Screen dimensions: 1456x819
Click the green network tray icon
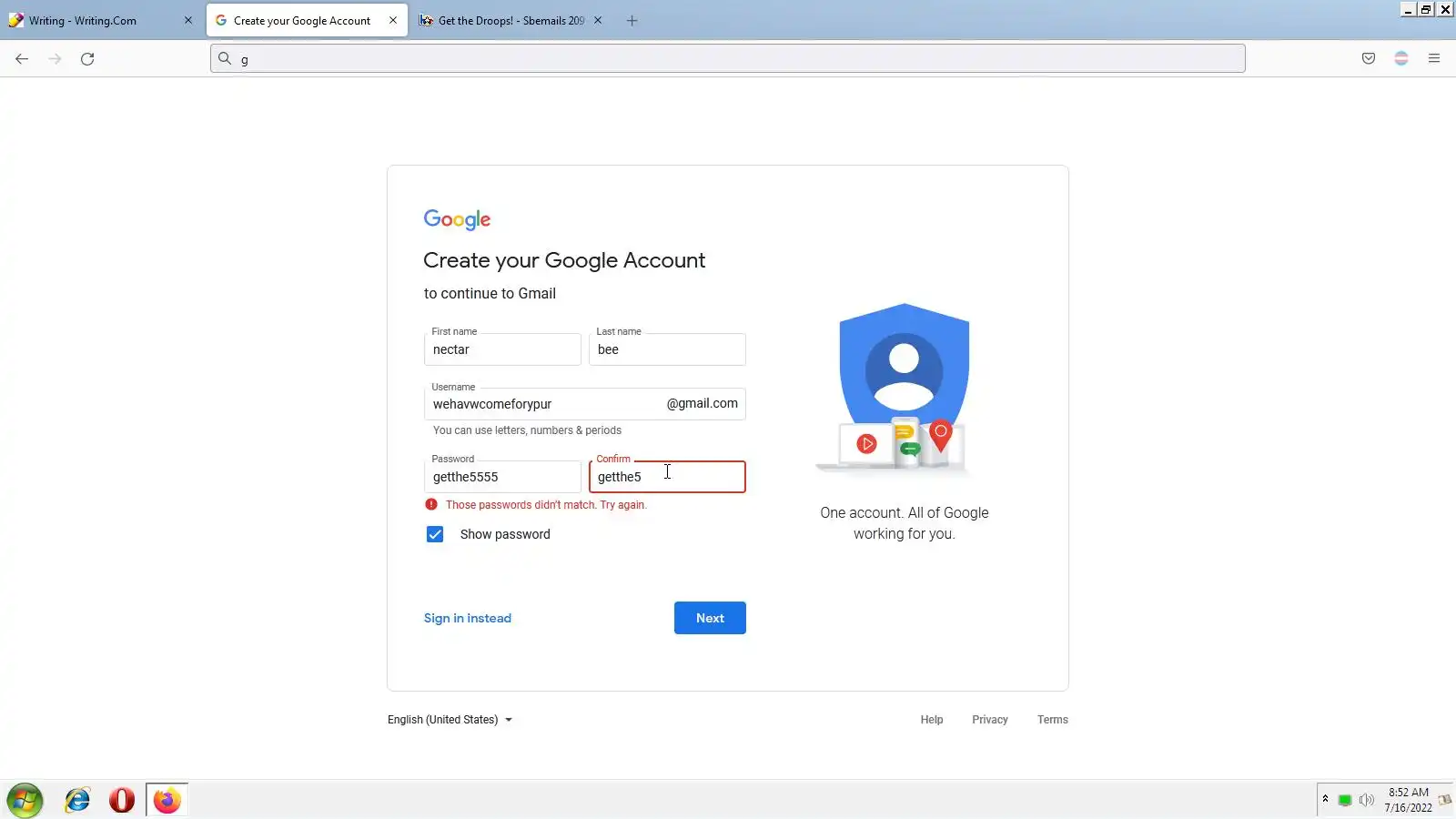coord(1345,801)
